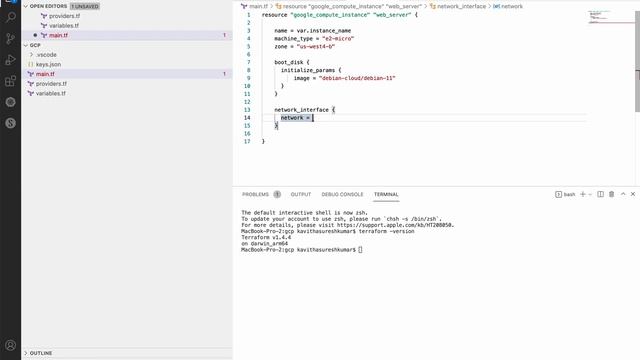Click the "e2-micro" string on line 4
The height and width of the screenshot is (360, 640).
pos(338,39)
